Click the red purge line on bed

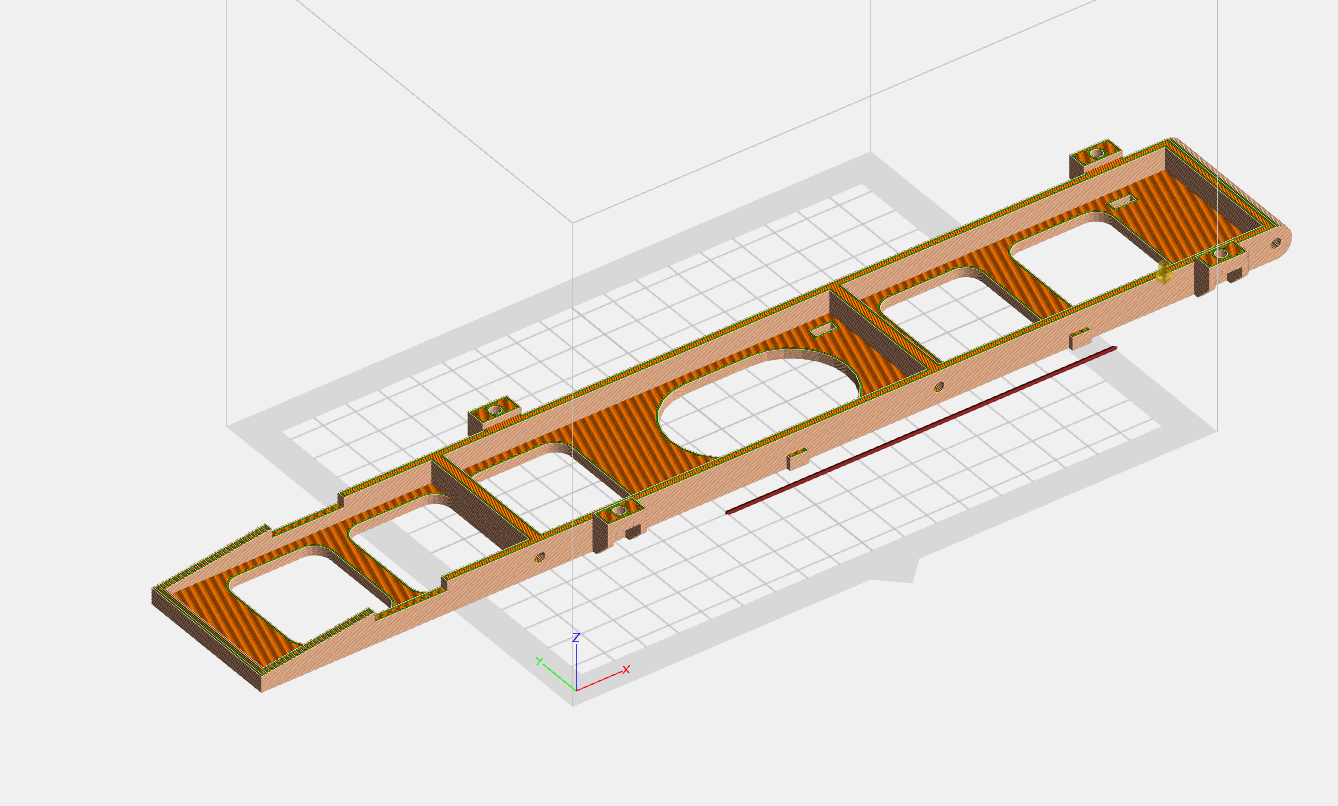(920, 430)
